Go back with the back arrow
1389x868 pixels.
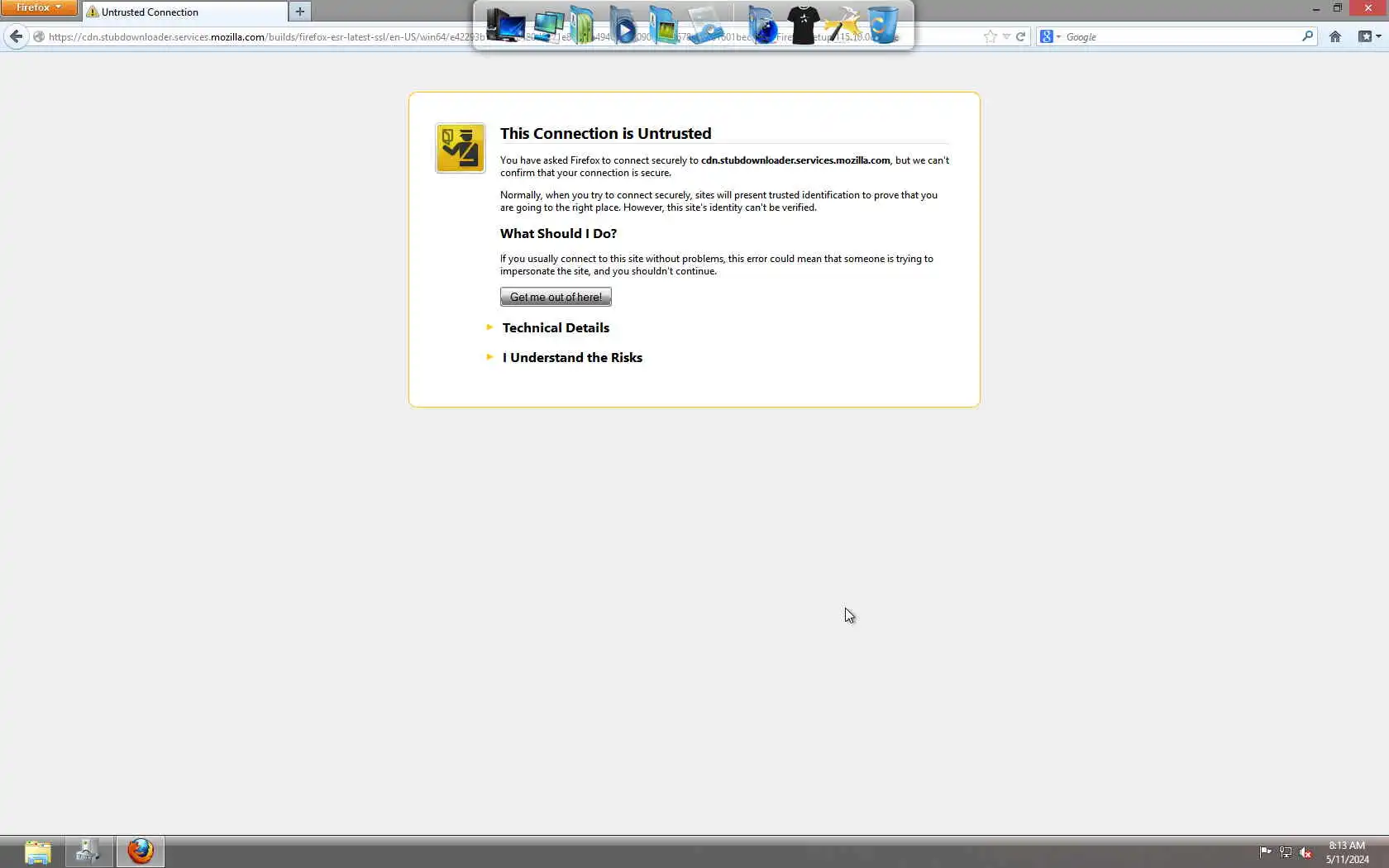tap(16, 36)
